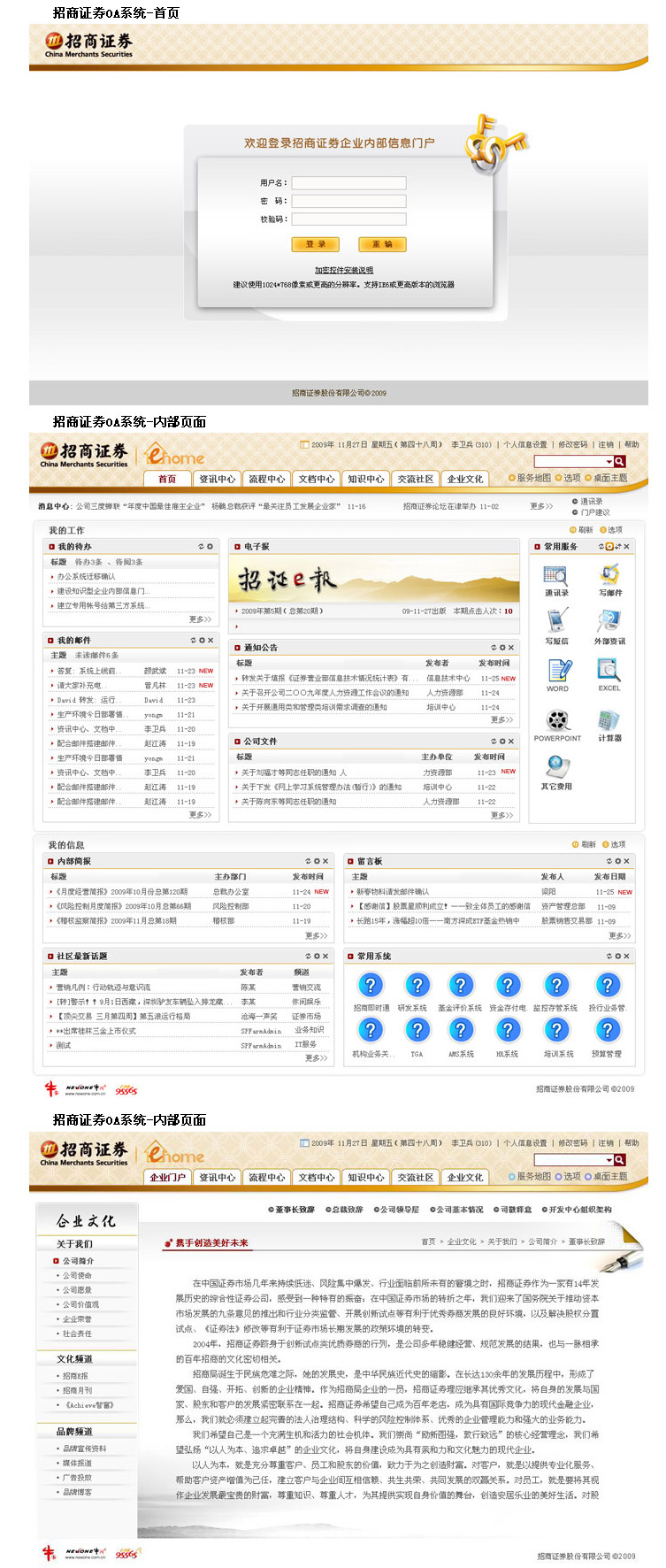Open the 董事长致辞 sub-tab
This screenshot has width=666, height=1568.
[292, 1210]
